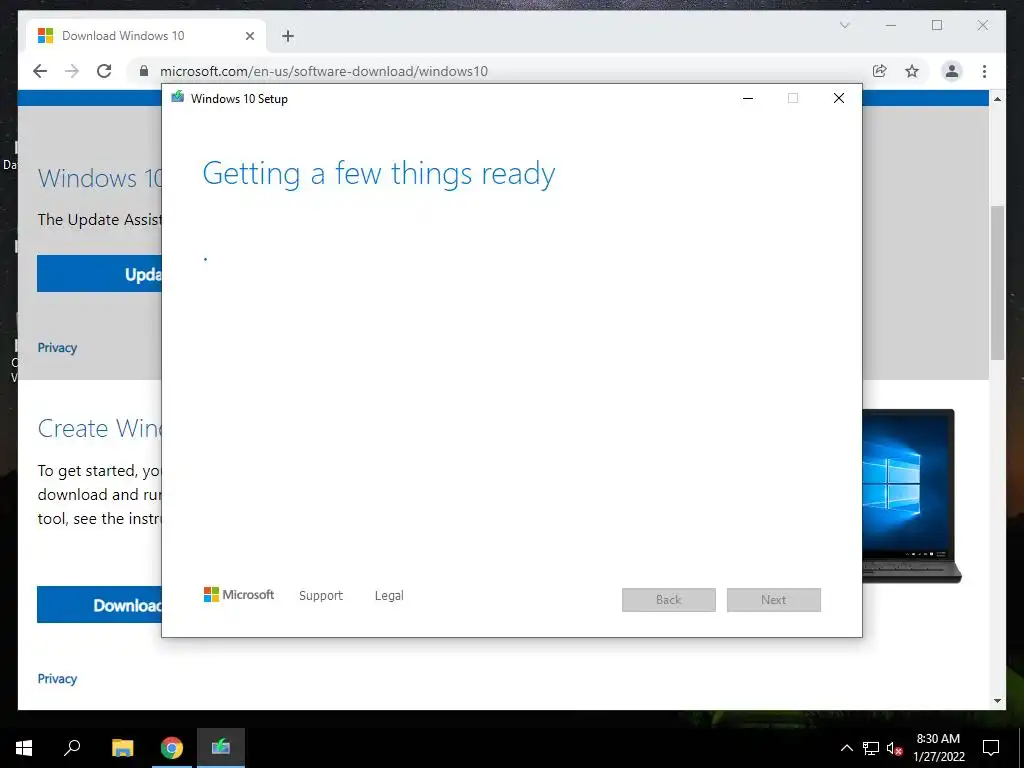
Task: Minimize the Windows 10 Setup dialog
Action: pos(748,98)
